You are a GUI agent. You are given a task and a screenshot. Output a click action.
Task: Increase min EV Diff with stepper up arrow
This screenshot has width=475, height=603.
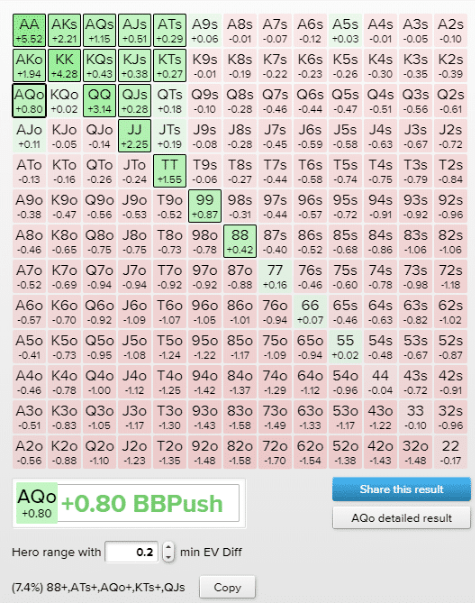click(x=168, y=547)
